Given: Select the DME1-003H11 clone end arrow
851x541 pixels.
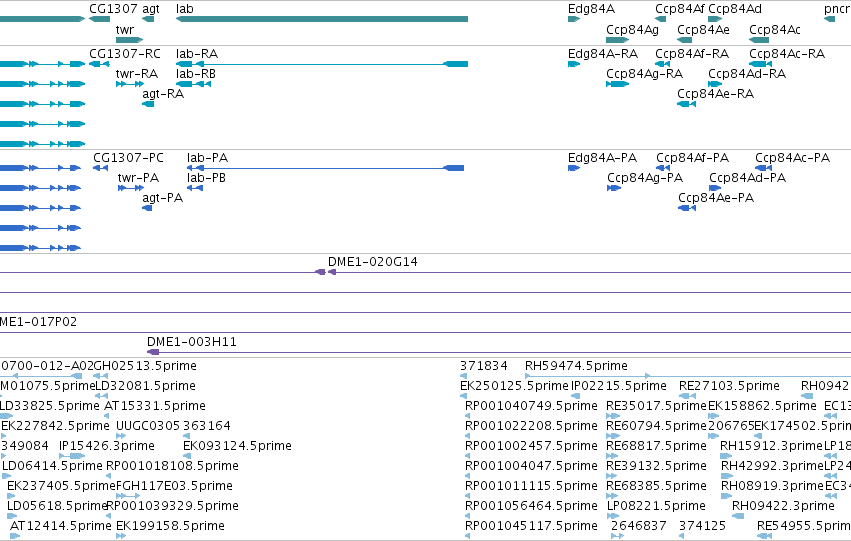Looking at the screenshot, I should (153, 352).
